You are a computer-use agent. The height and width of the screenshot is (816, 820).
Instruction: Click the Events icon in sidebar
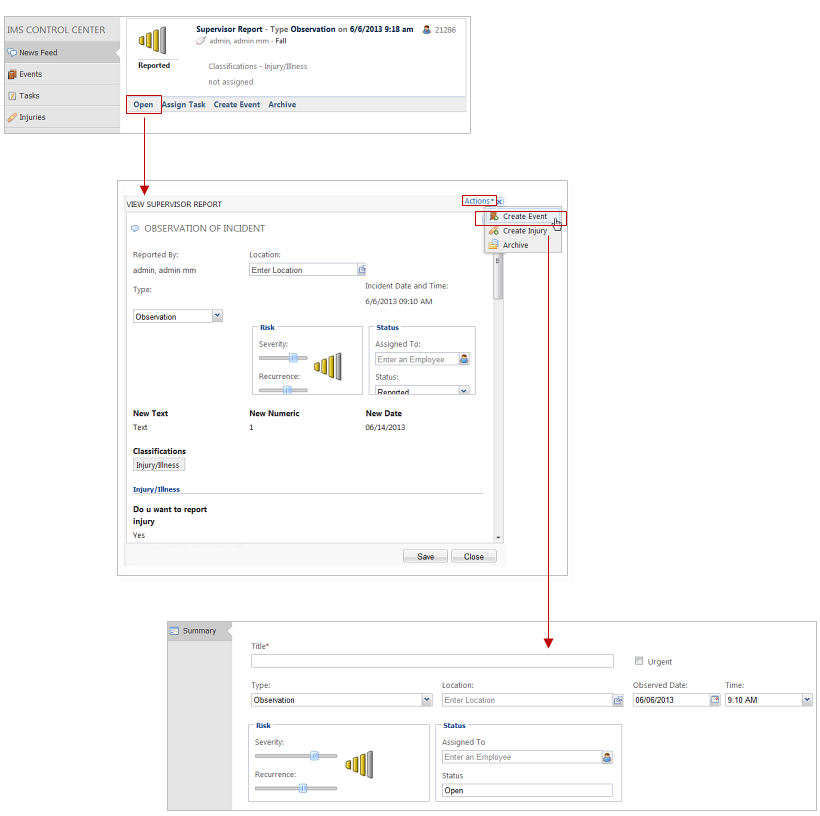click(12, 74)
